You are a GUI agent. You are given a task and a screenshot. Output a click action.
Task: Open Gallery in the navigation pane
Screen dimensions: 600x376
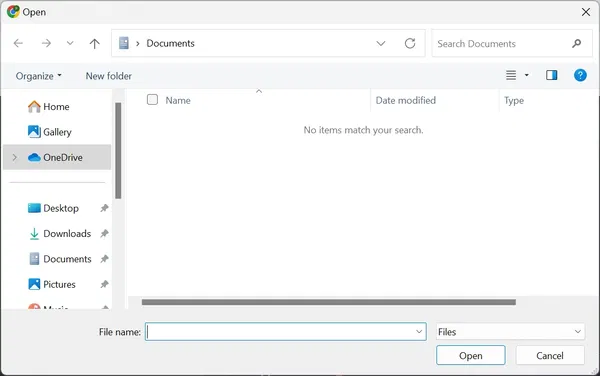tap(50, 132)
